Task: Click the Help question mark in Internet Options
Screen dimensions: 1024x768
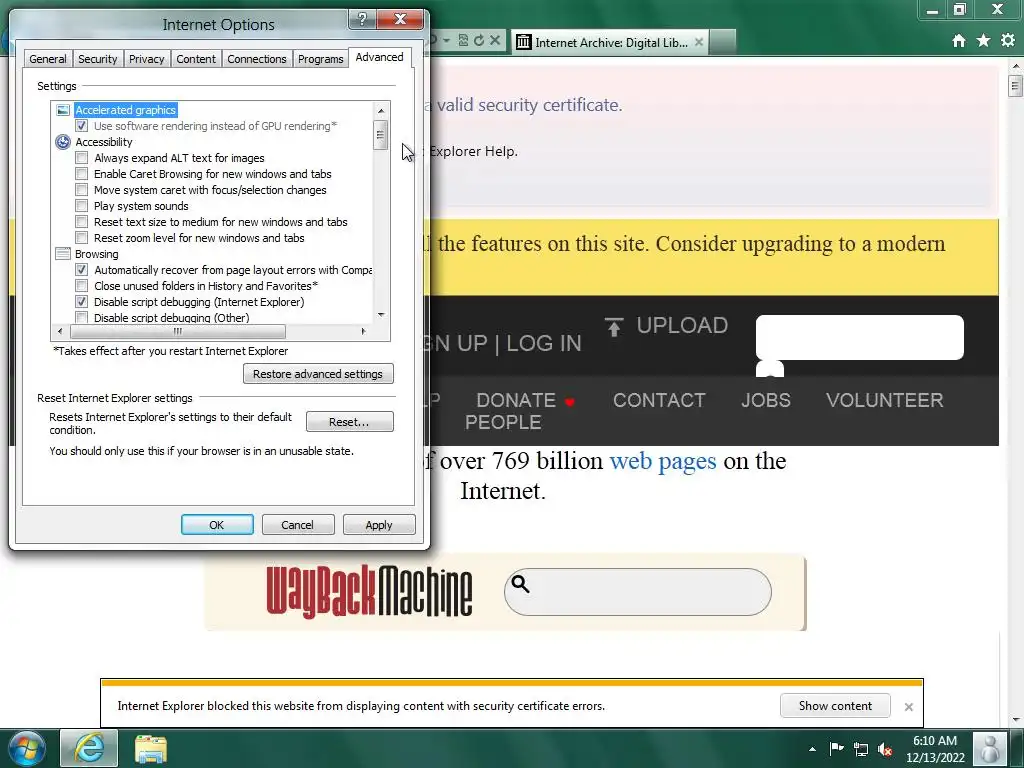Action: click(362, 18)
